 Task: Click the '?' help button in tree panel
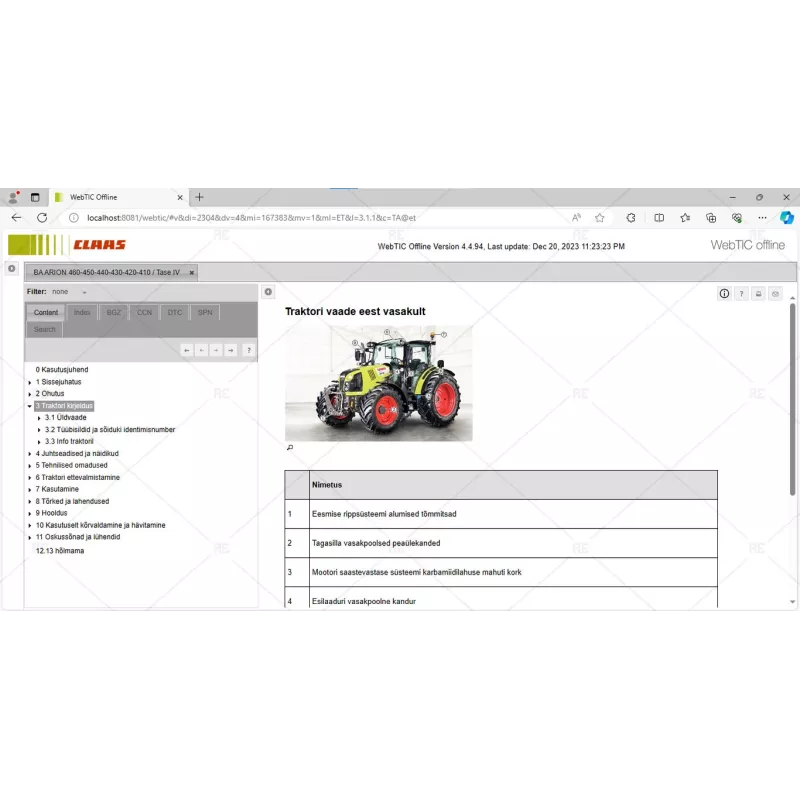click(x=248, y=350)
